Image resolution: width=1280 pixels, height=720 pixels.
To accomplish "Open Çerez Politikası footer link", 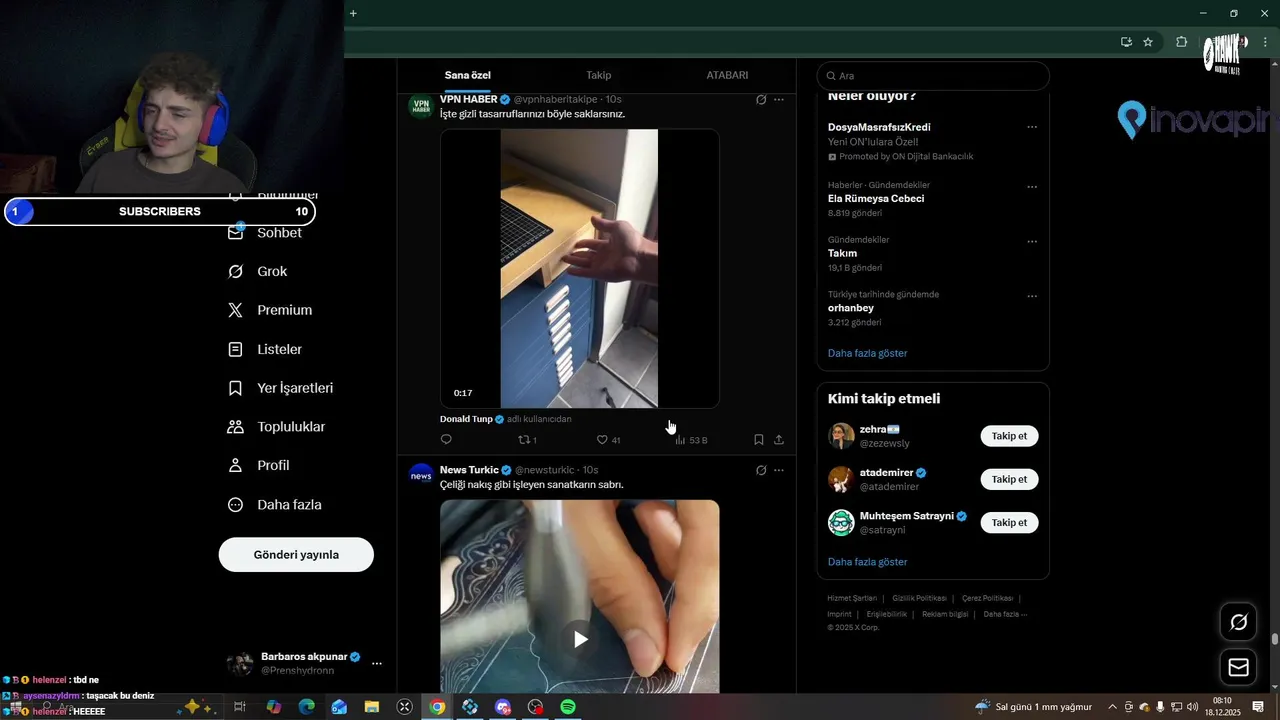I will tap(987, 598).
